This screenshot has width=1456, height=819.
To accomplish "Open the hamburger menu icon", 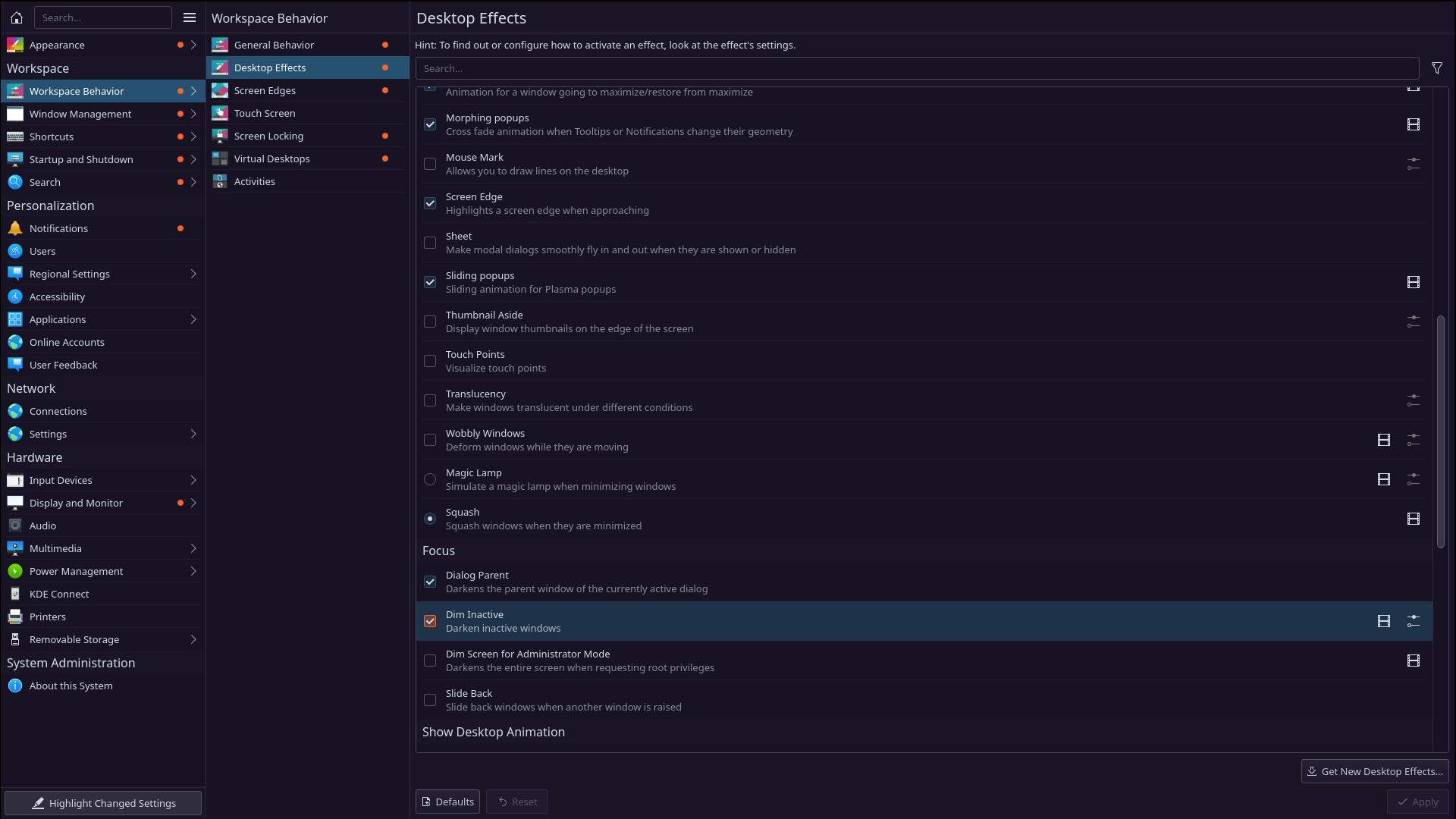I will [x=190, y=17].
